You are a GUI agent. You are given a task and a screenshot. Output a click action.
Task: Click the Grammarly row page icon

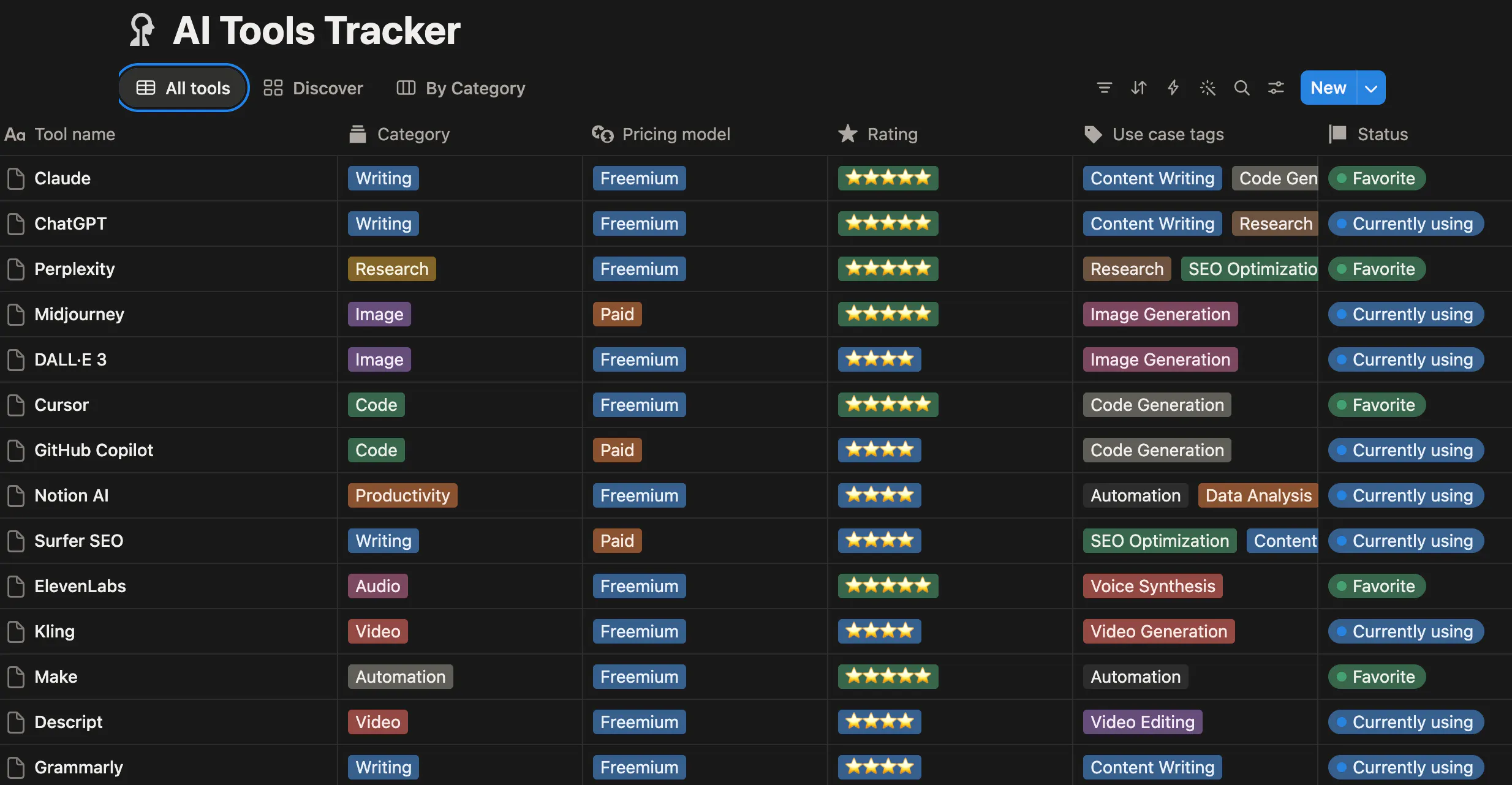pos(16,767)
